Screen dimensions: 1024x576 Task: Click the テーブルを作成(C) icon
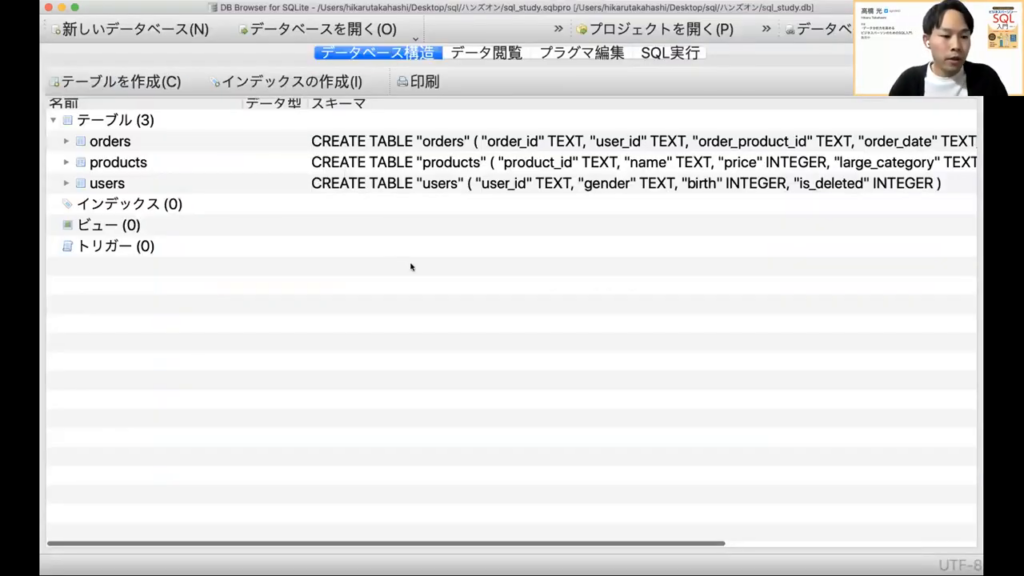(56, 83)
